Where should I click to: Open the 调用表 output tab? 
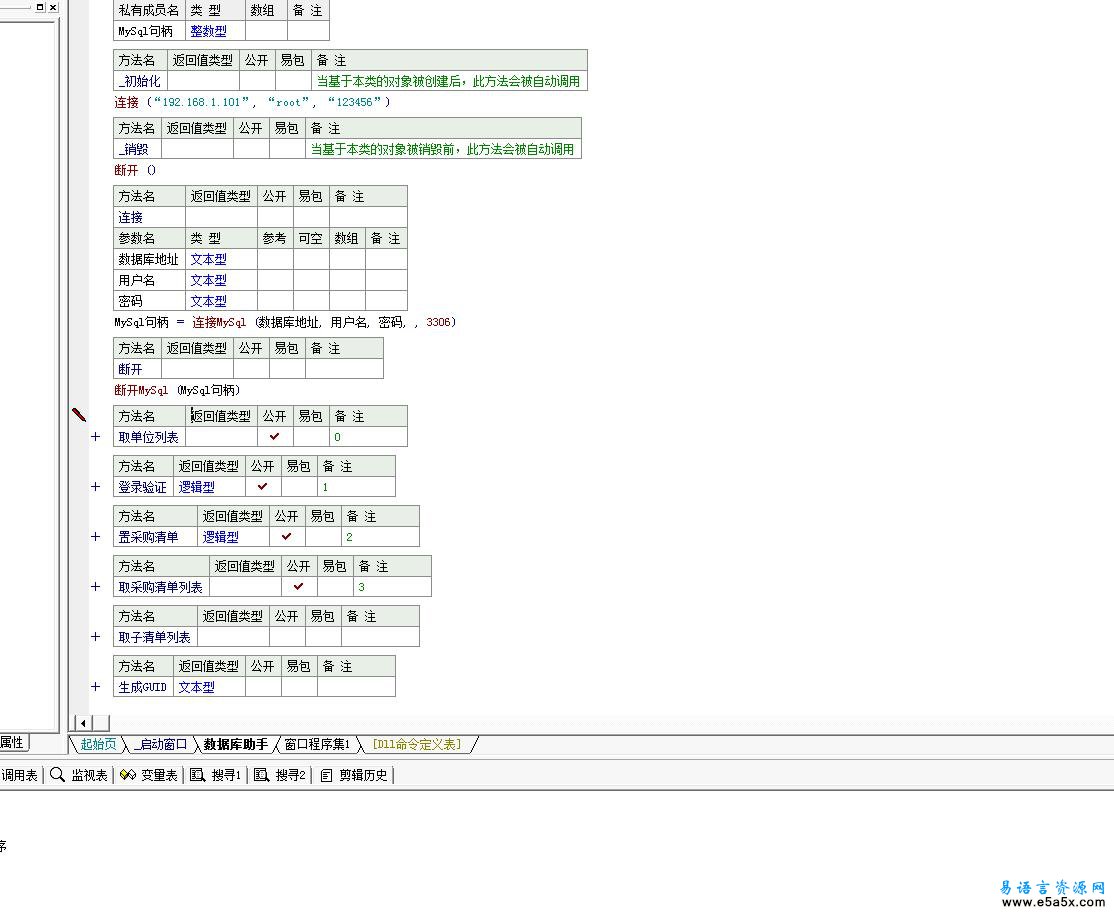point(19,775)
